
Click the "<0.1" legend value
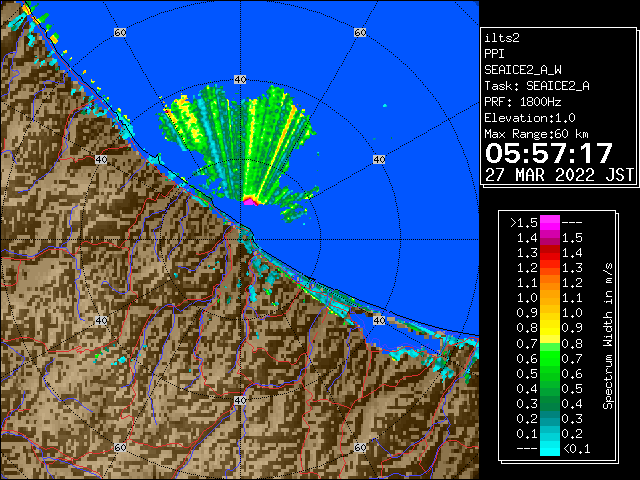(x=577, y=449)
